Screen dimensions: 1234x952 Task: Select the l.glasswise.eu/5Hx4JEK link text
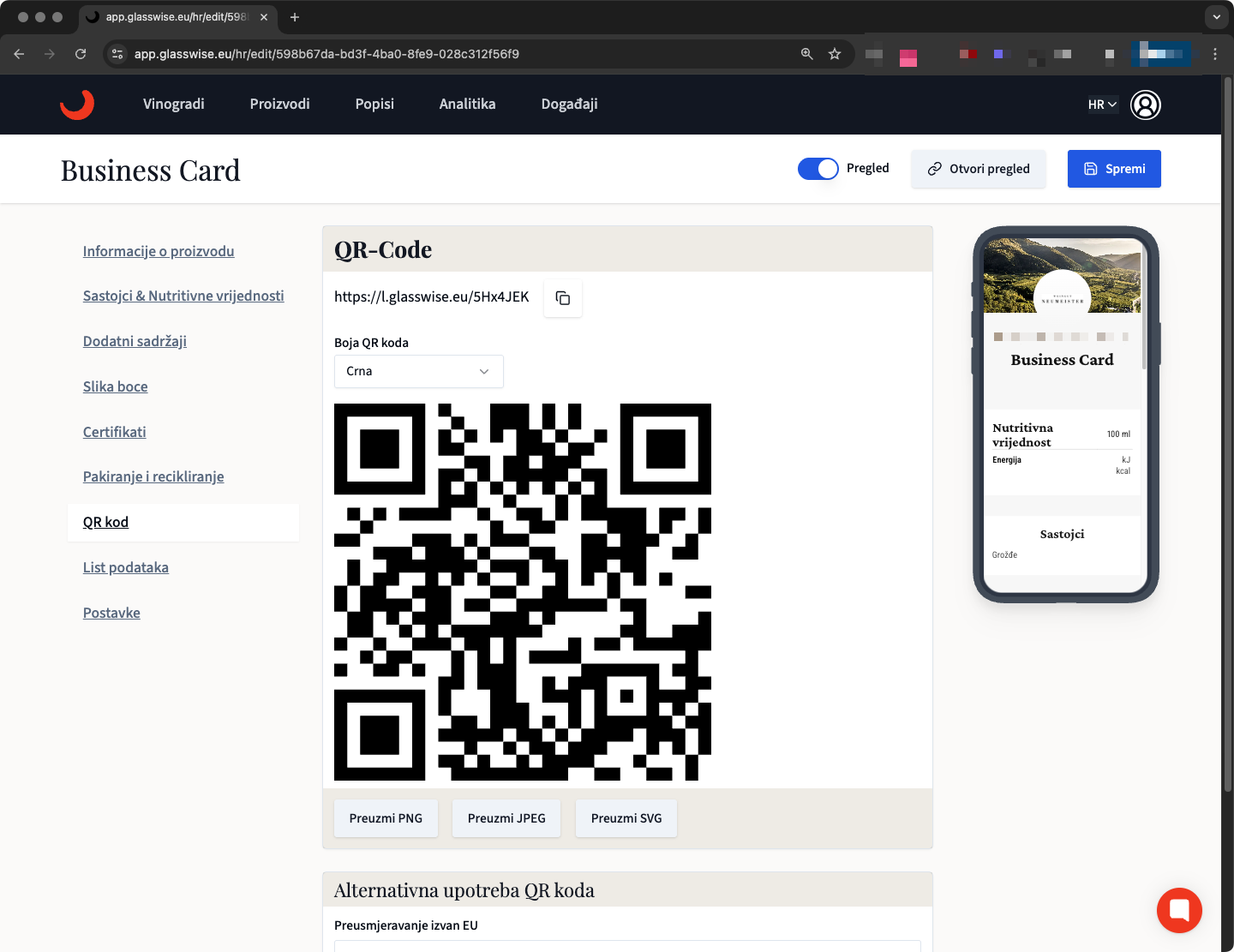point(432,296)
